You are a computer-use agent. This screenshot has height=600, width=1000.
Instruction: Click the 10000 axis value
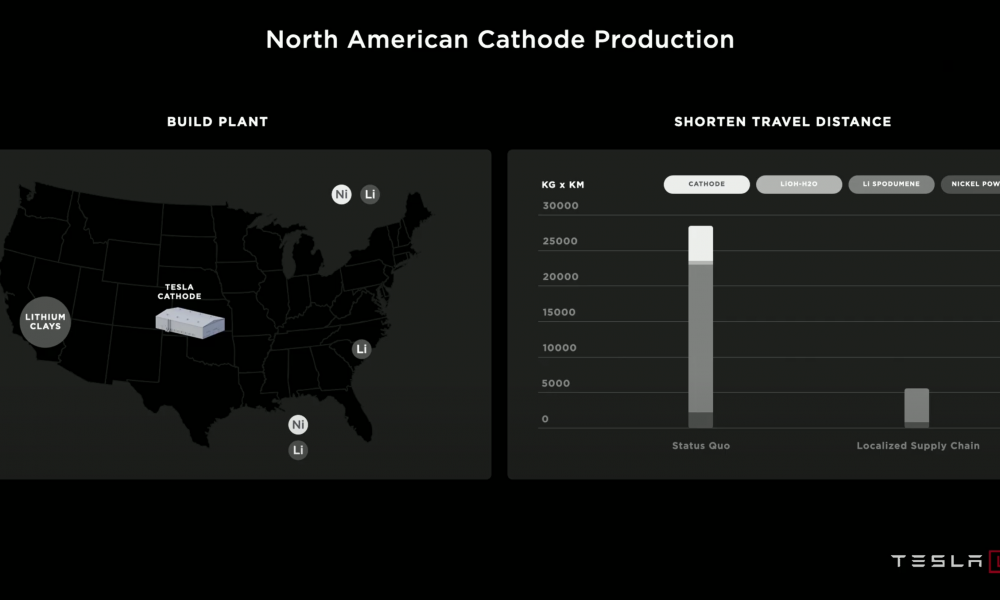click(x=559, y=348)
